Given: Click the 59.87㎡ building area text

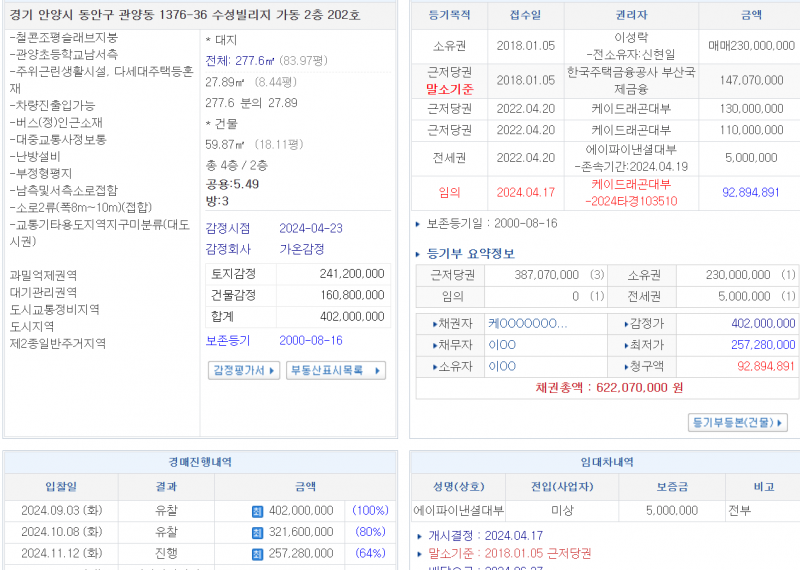Looking at the screenshot, I should (x=224, y=145).
